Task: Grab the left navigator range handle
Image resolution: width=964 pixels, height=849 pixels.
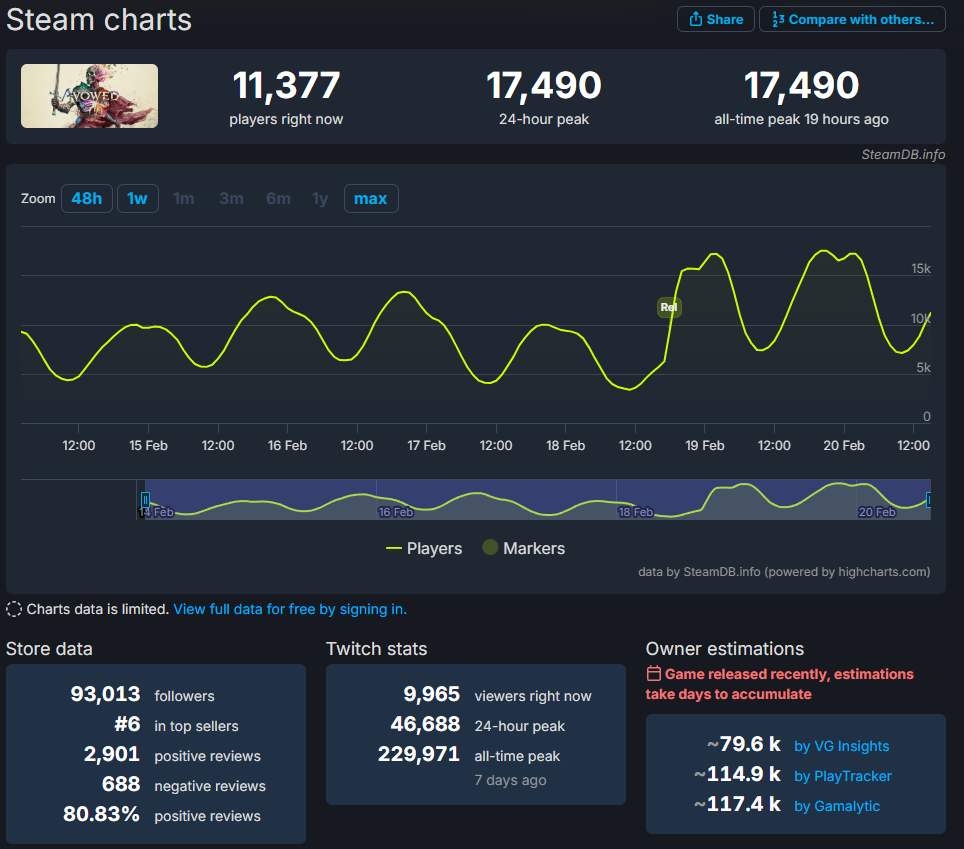Action: (x=145, y=499)
